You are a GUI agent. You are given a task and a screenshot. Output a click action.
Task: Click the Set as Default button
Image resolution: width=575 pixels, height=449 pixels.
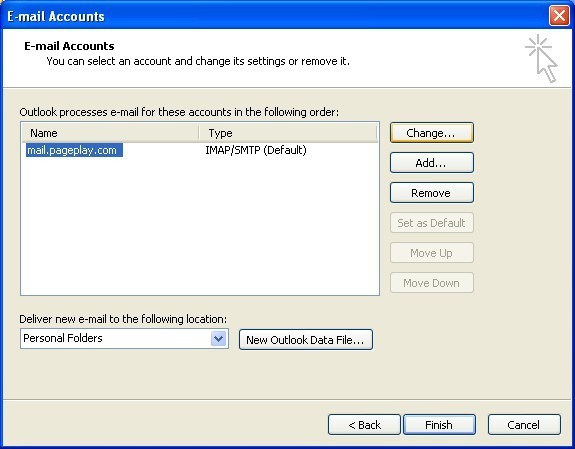click(432, 223)
